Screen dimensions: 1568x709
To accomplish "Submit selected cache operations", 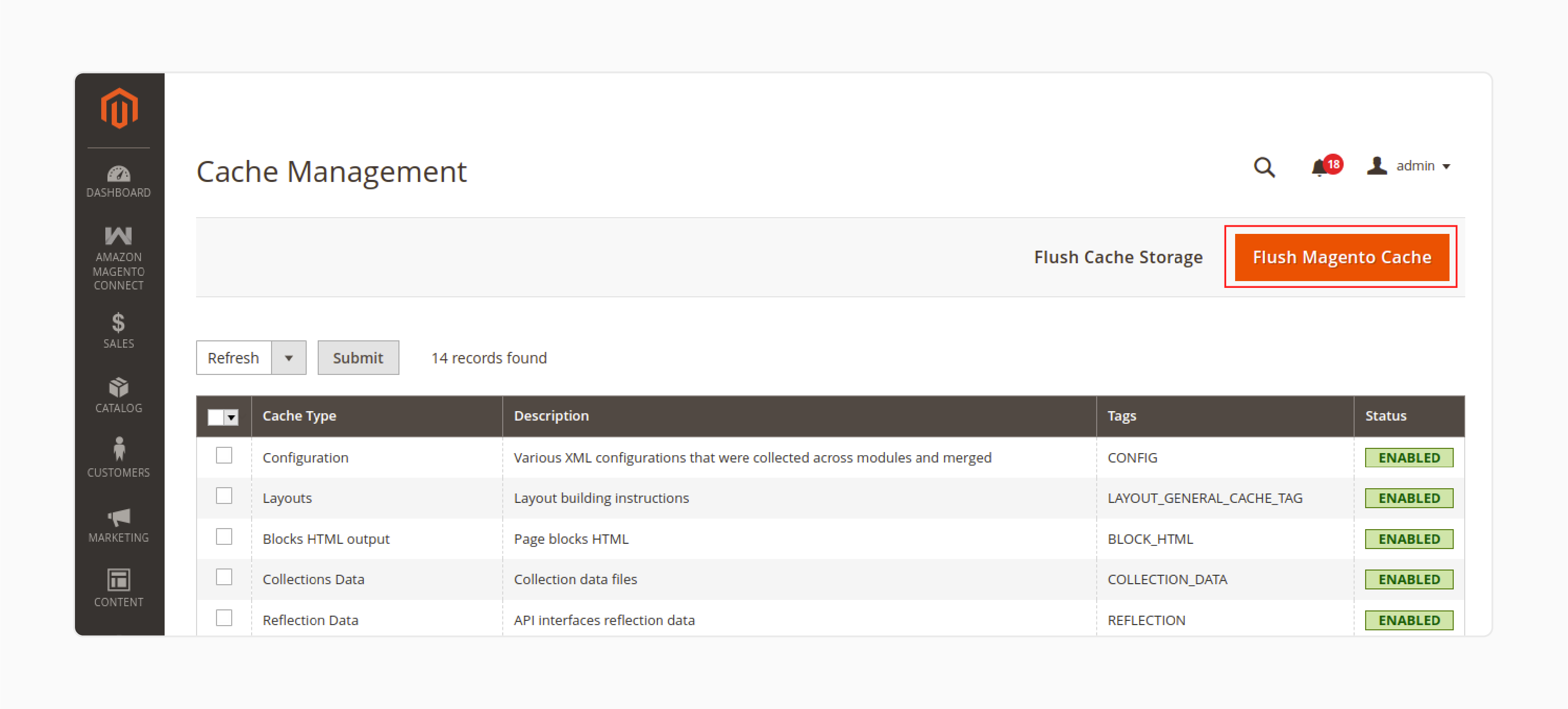I will tap(358, 357).
